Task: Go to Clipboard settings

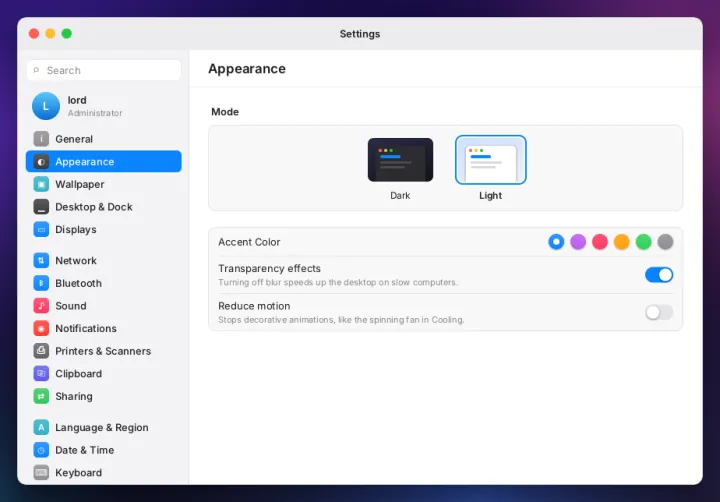Action: pos(104,373)
